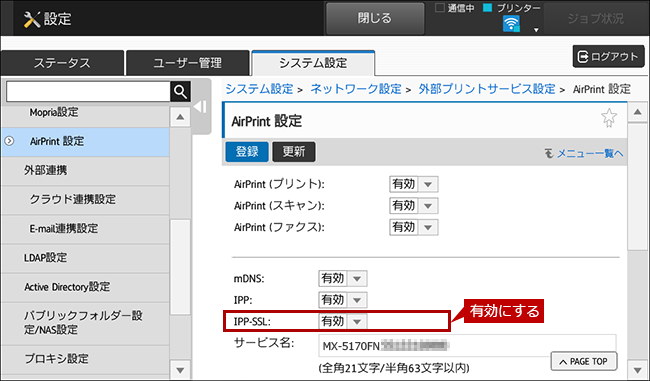Click the main page scrollbar thumb

tap(638, 187)
